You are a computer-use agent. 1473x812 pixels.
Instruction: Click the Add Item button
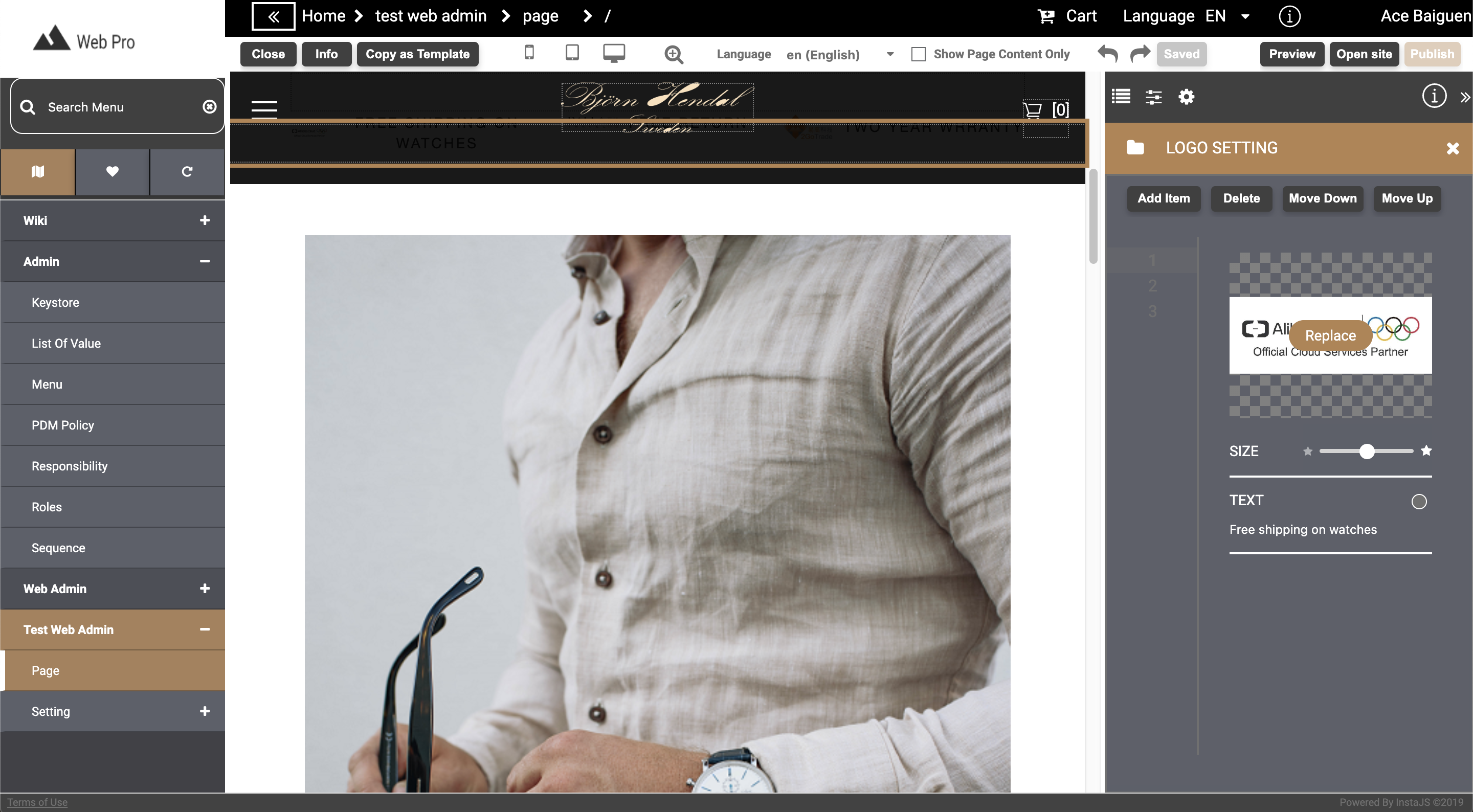pos(1163,198)
